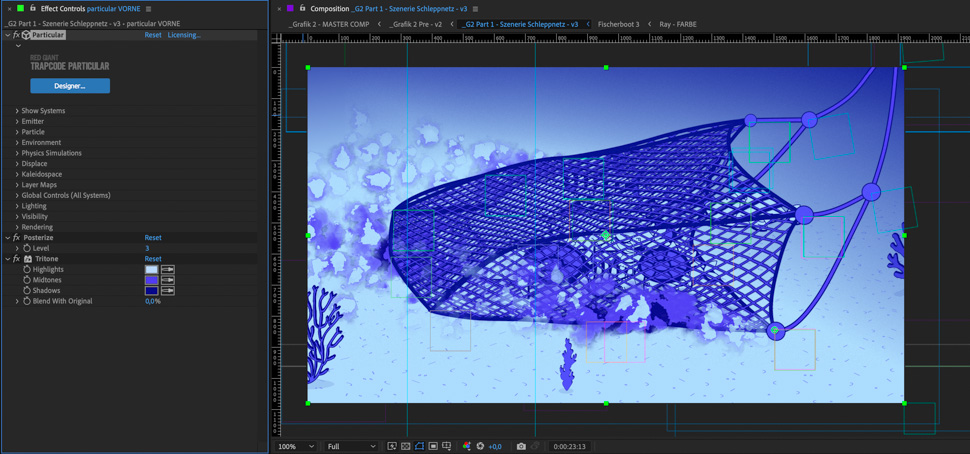970x454 pixels.
Task: Toggle the transparency grid button
Action: click(405, 446)
